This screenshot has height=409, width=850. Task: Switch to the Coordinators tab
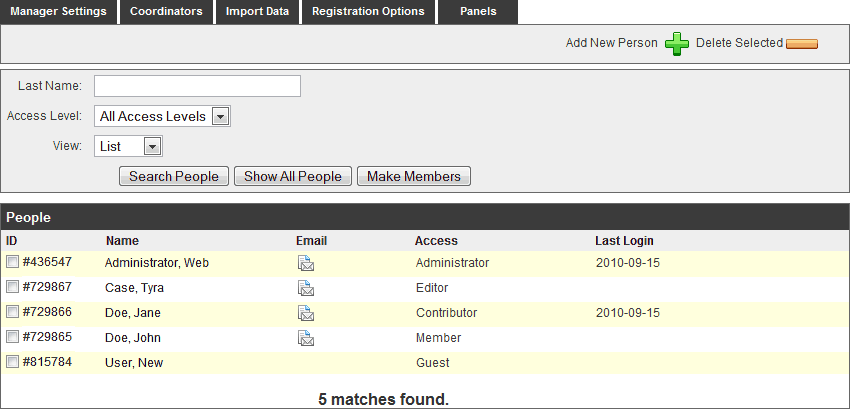tap(166, 12)
